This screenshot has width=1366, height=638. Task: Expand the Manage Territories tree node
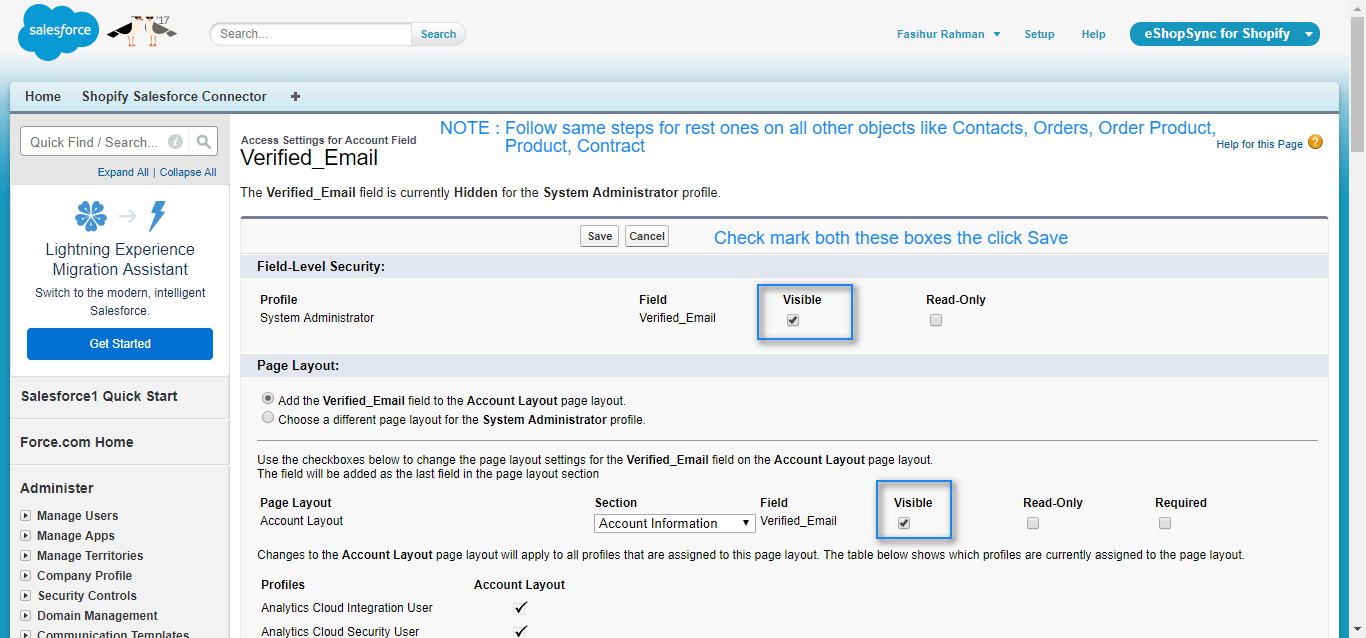coord(25,556)
